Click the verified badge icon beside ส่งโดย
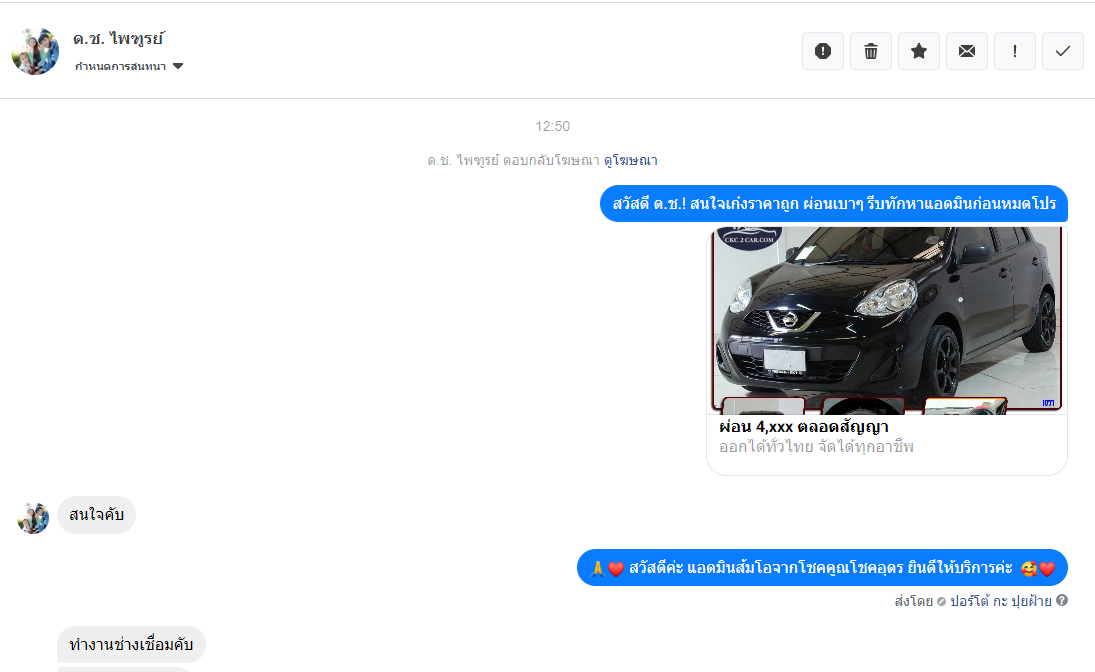Image resolution: width=1095 pixels, height=672 pixels. coord(941,601)
